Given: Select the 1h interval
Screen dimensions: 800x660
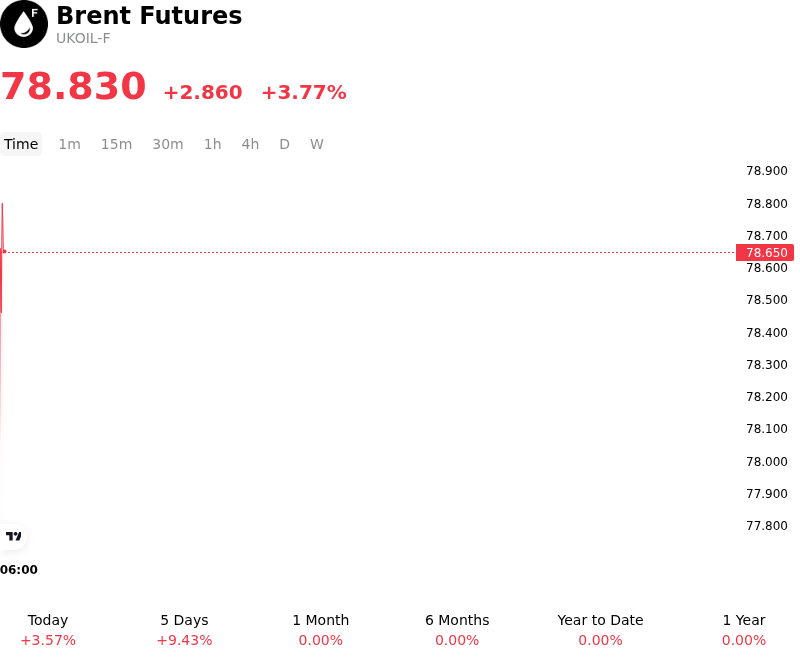Looking at the screenshot, I should (213, 144).
